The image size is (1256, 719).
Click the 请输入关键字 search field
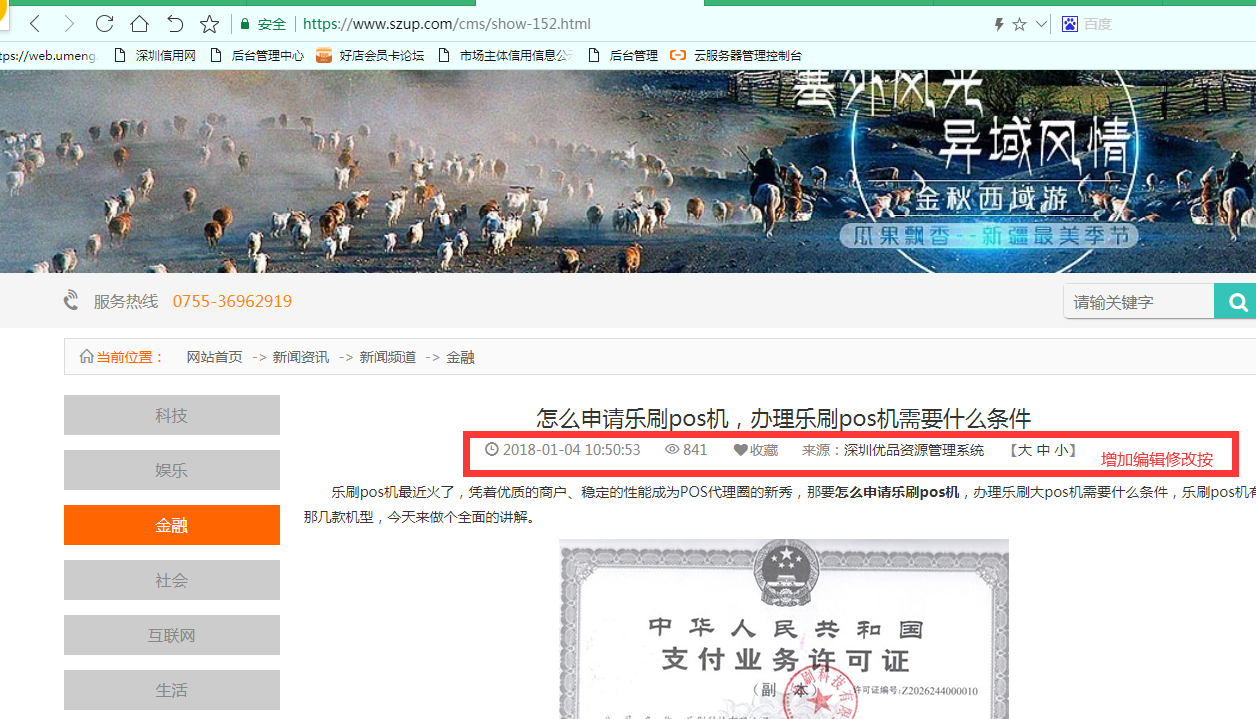pos(1138,302)
